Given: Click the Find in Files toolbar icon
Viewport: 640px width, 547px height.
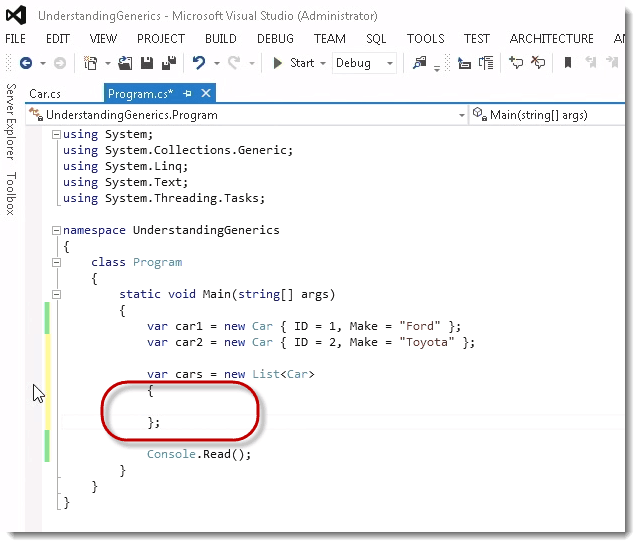Looking at the screenshot, I should [x=419, y=63].
